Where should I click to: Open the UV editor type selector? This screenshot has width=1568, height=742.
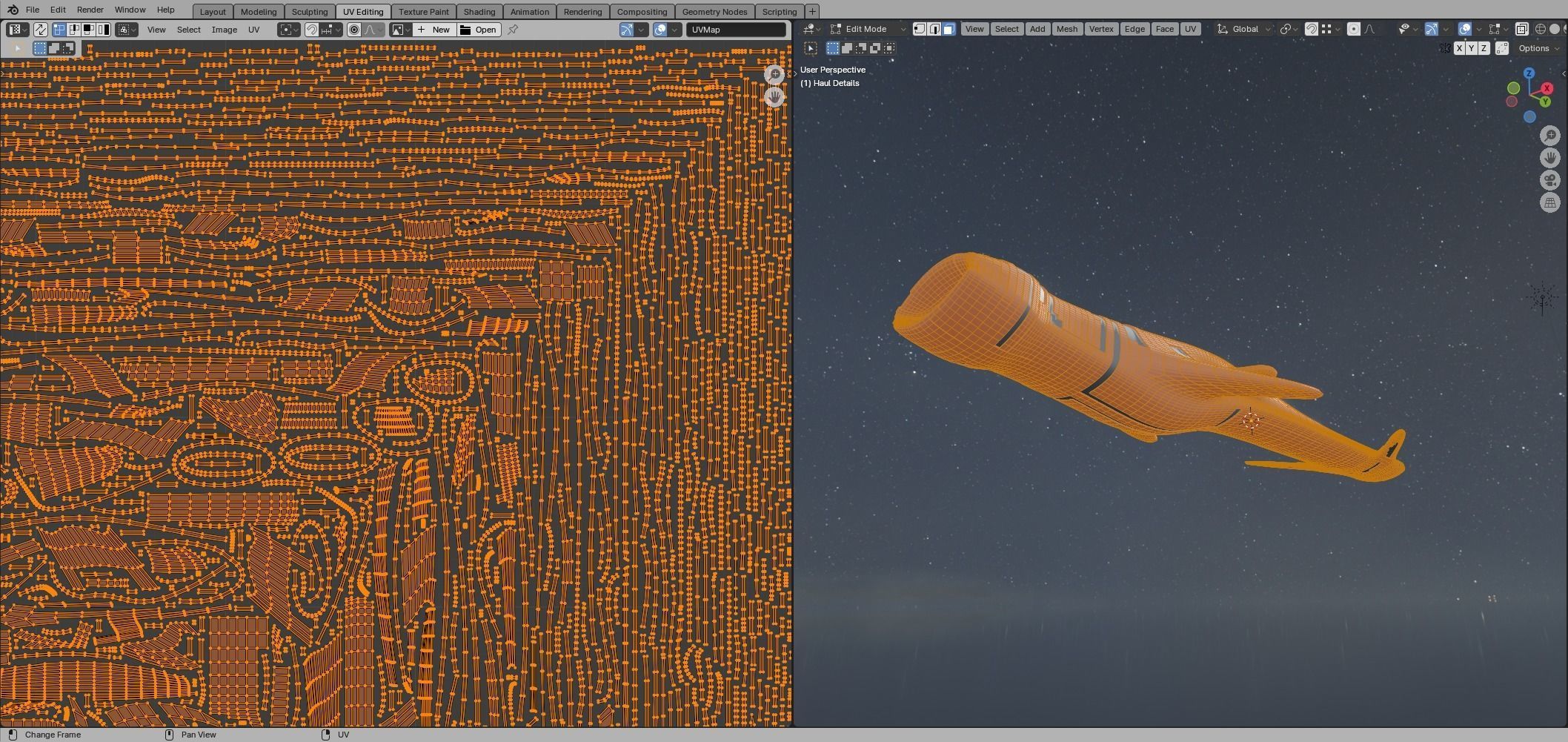(x=18, y=30)
